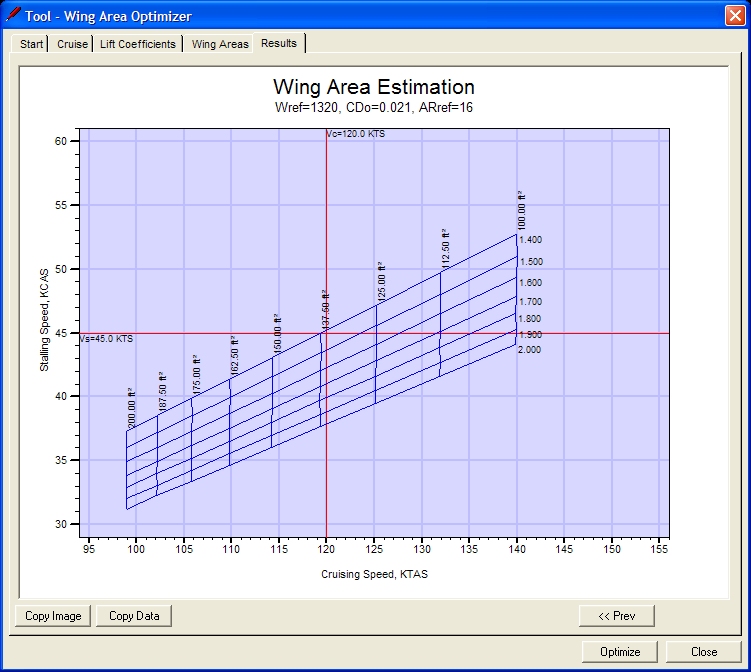Open the Cruise tab
Image resolution: width=751 pixels, height=672 pixels.
[72, 44]
